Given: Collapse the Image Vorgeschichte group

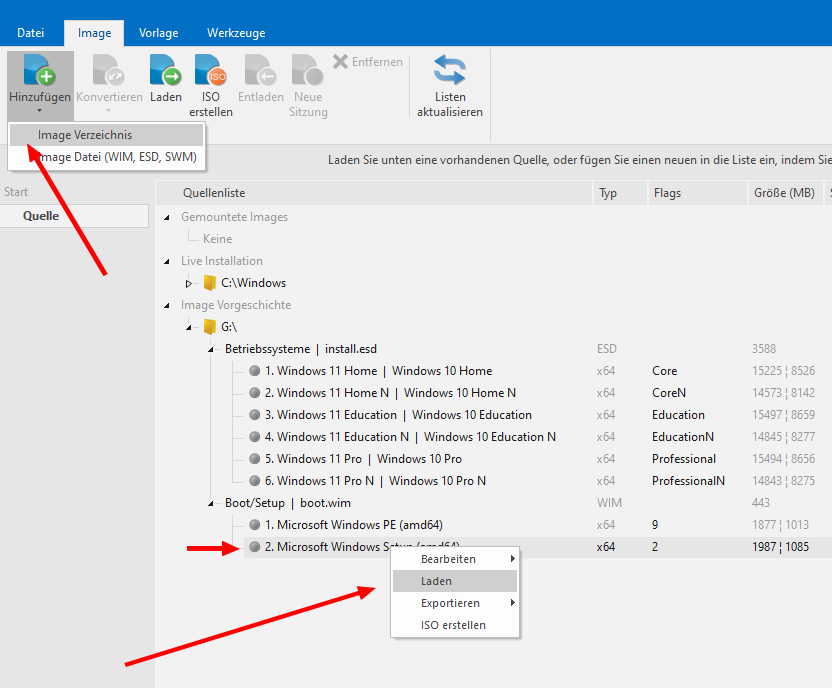Looking at the screenshot, I should click(x=167, y=306).
